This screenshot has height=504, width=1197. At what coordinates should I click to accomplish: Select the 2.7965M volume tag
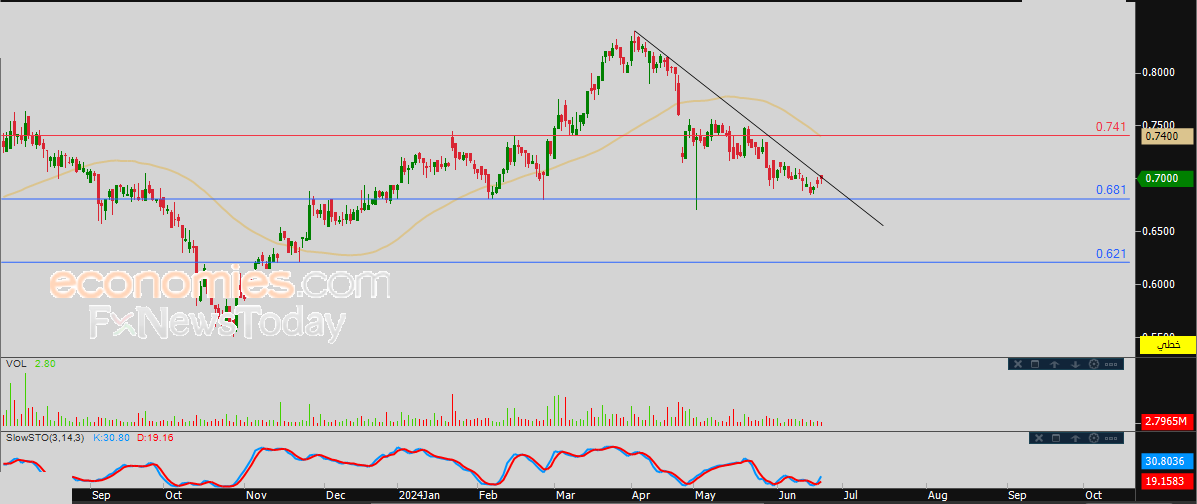click(1166, 421)
